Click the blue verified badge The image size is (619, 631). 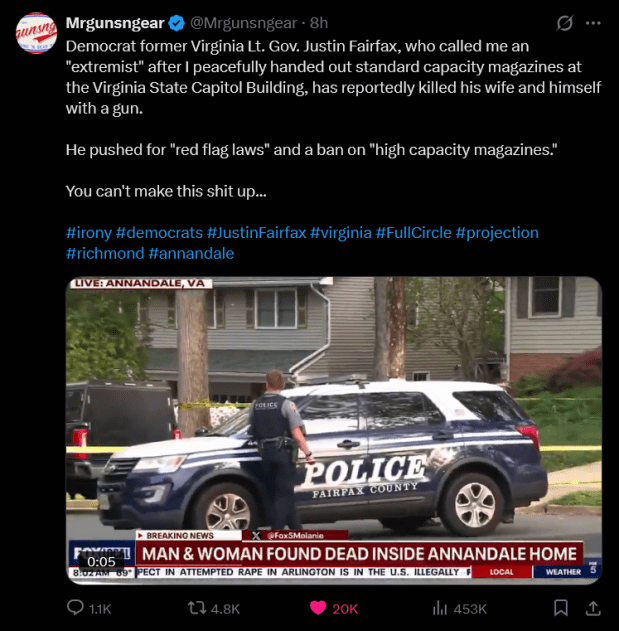click(176, 23)
